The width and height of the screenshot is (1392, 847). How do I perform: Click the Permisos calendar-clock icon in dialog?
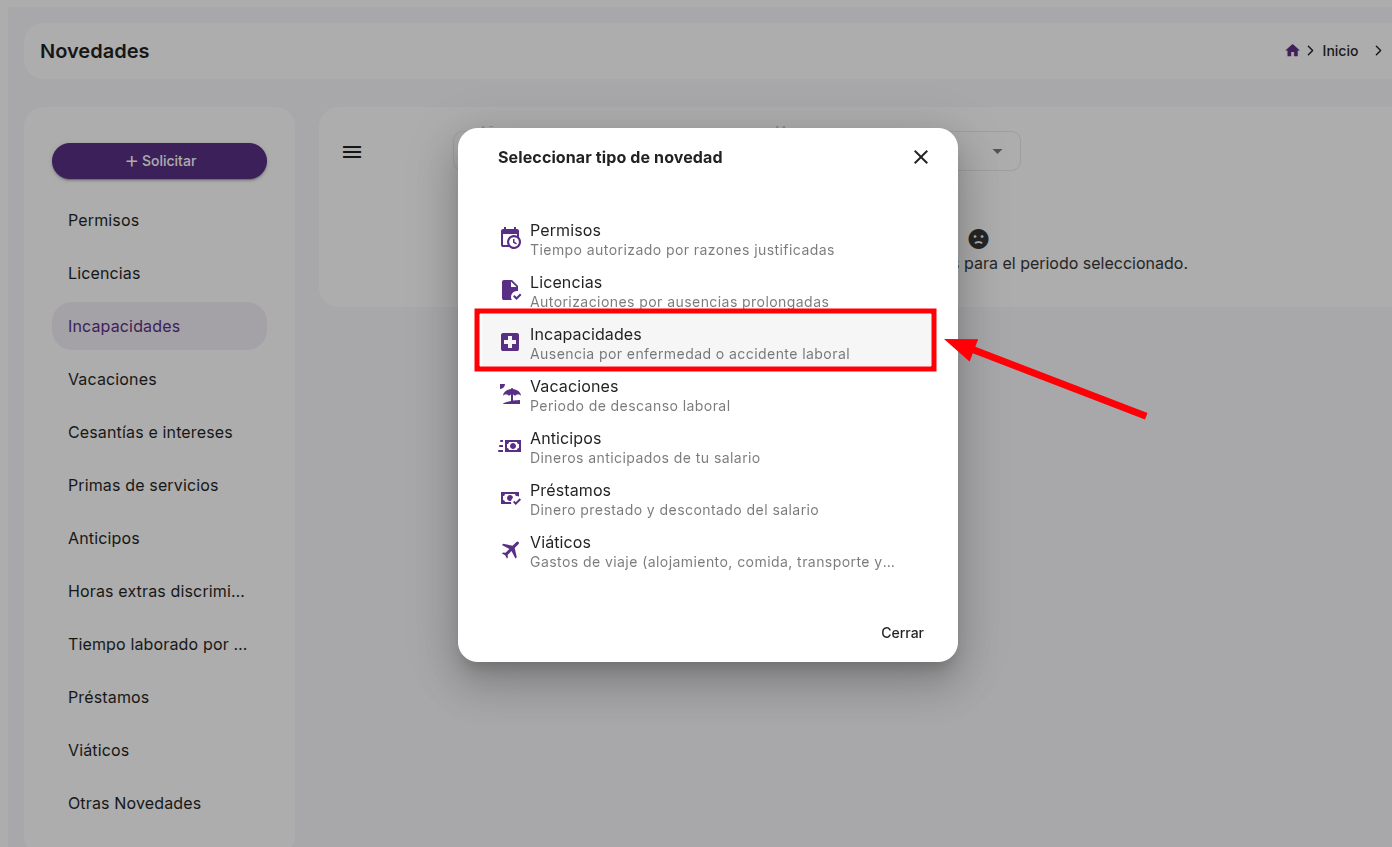pos(510,238)
